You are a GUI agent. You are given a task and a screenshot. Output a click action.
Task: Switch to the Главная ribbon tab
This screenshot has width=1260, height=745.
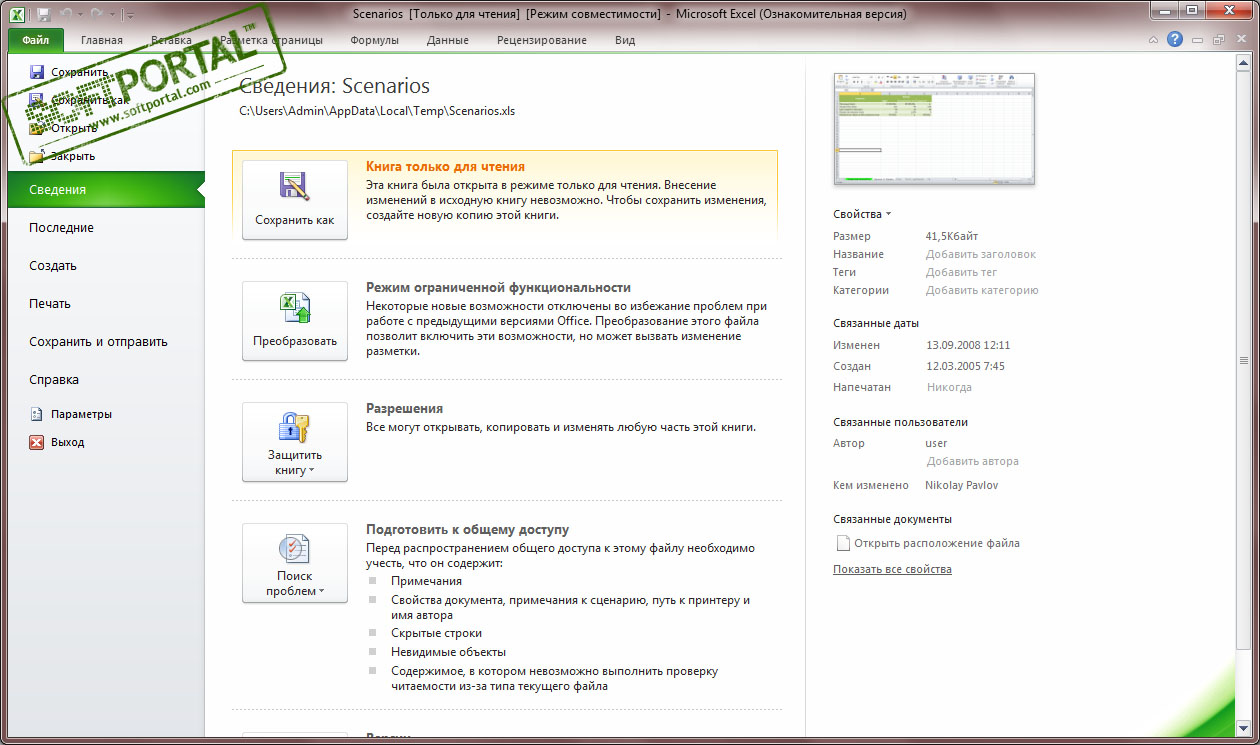[102, 40]
